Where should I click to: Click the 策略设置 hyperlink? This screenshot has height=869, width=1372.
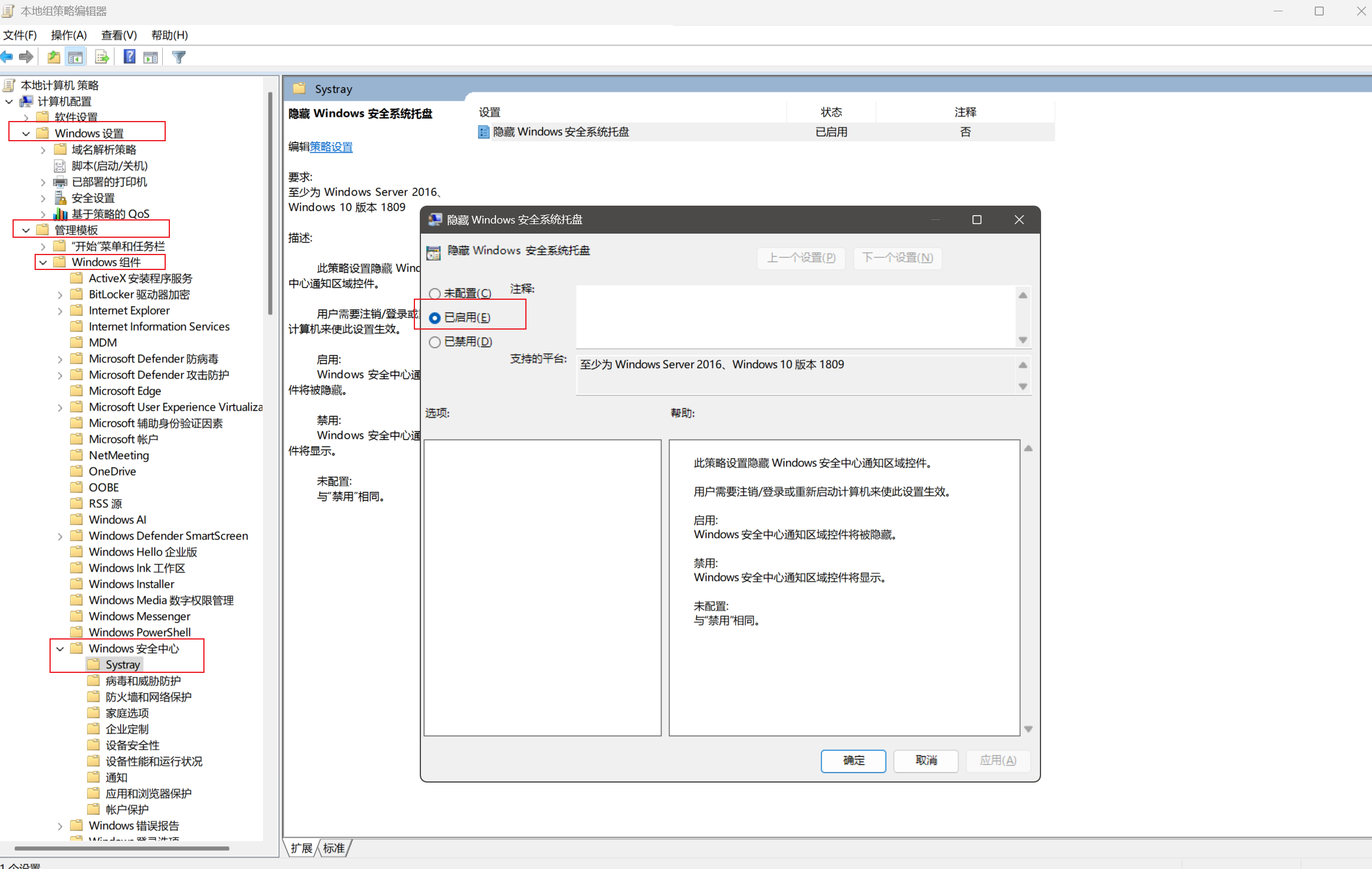332,147
